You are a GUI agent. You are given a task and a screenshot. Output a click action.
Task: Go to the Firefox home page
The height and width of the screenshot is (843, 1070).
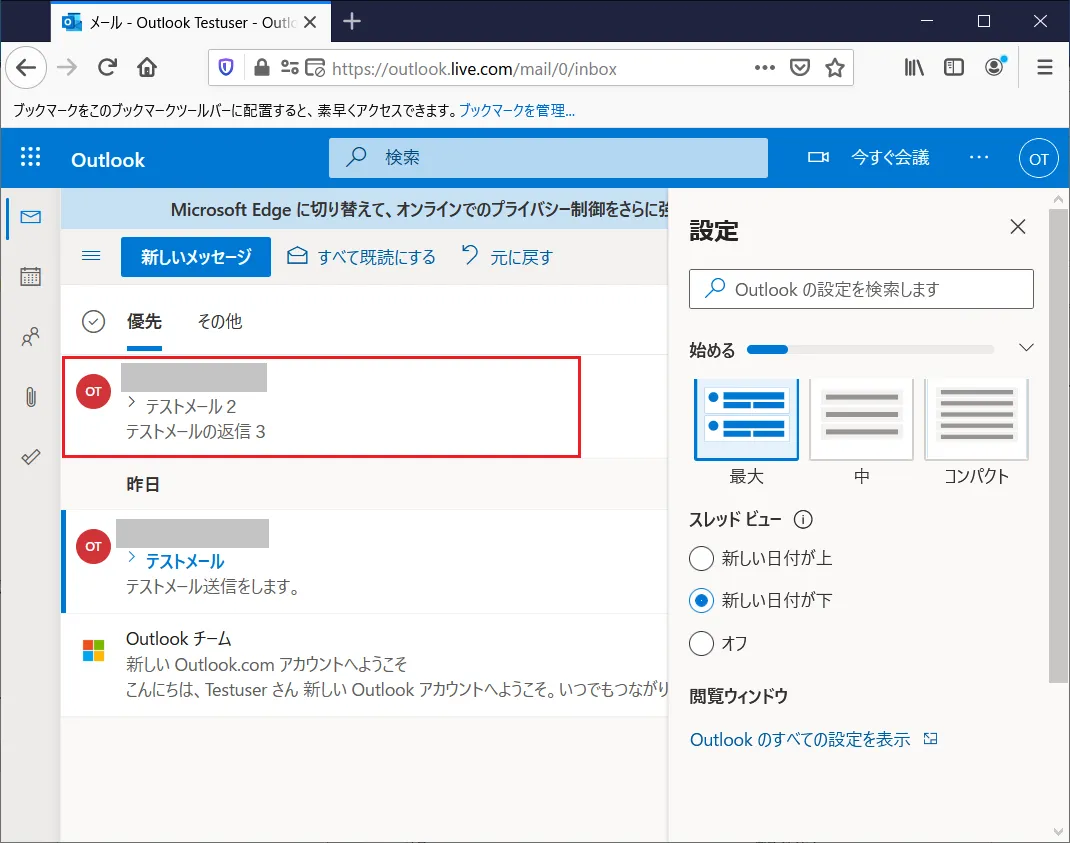click(147, 67)
